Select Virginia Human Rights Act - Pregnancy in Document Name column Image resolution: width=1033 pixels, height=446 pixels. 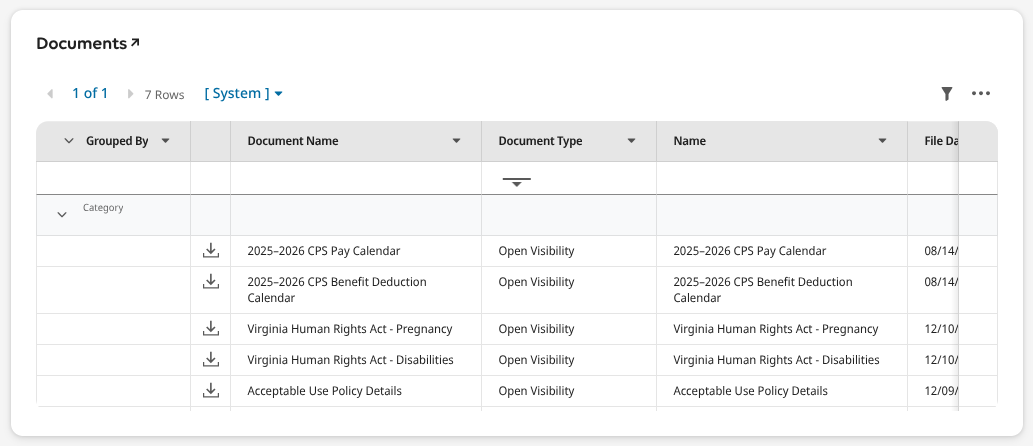point(350,329)
